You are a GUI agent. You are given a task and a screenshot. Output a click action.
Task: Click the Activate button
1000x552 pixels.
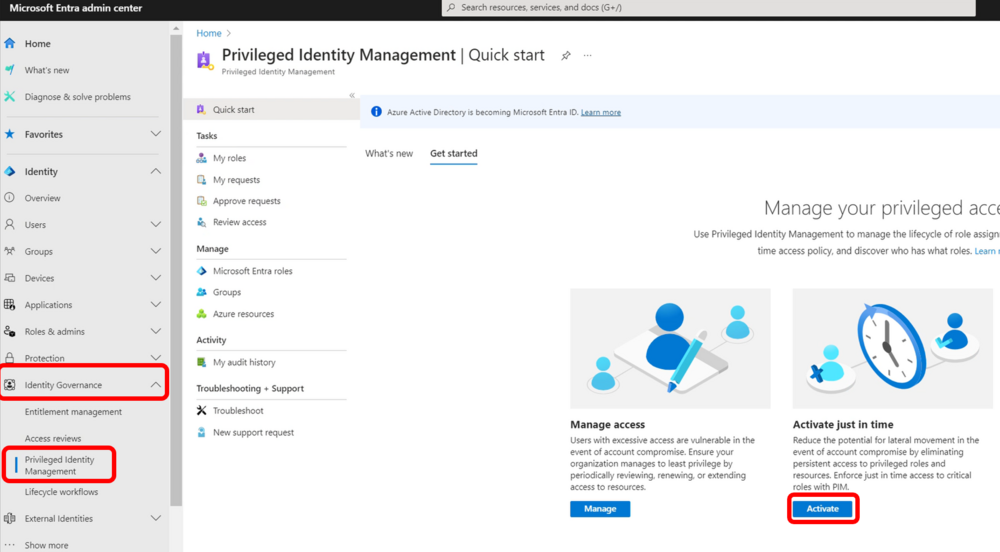tap(823, 509)
